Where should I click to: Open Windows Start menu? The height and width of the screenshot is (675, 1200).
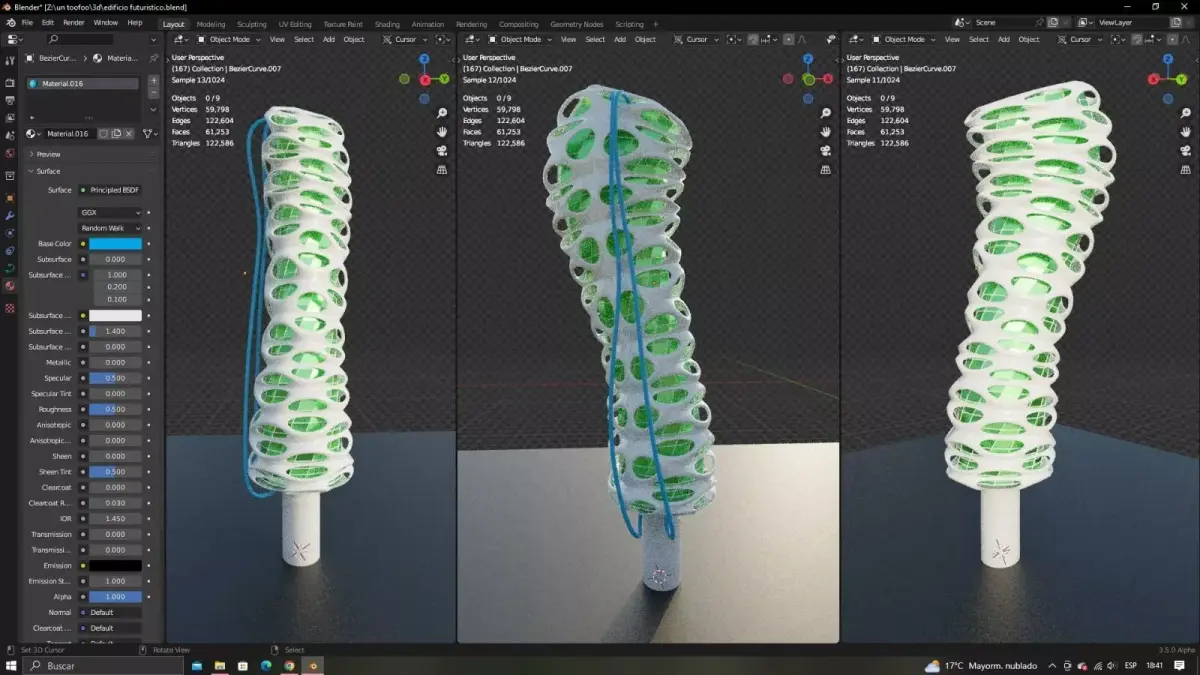(11, 665)
